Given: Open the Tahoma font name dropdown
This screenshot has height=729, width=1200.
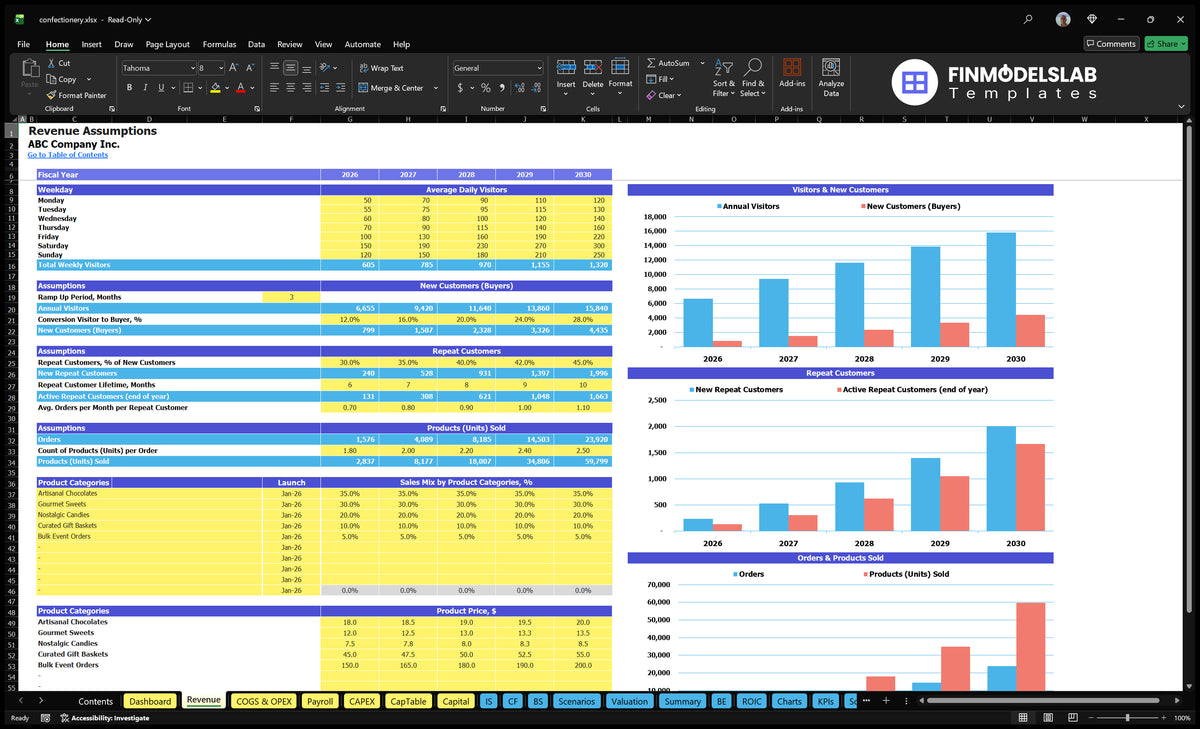Looking at the screenshot, I should (x=192, y=68).
